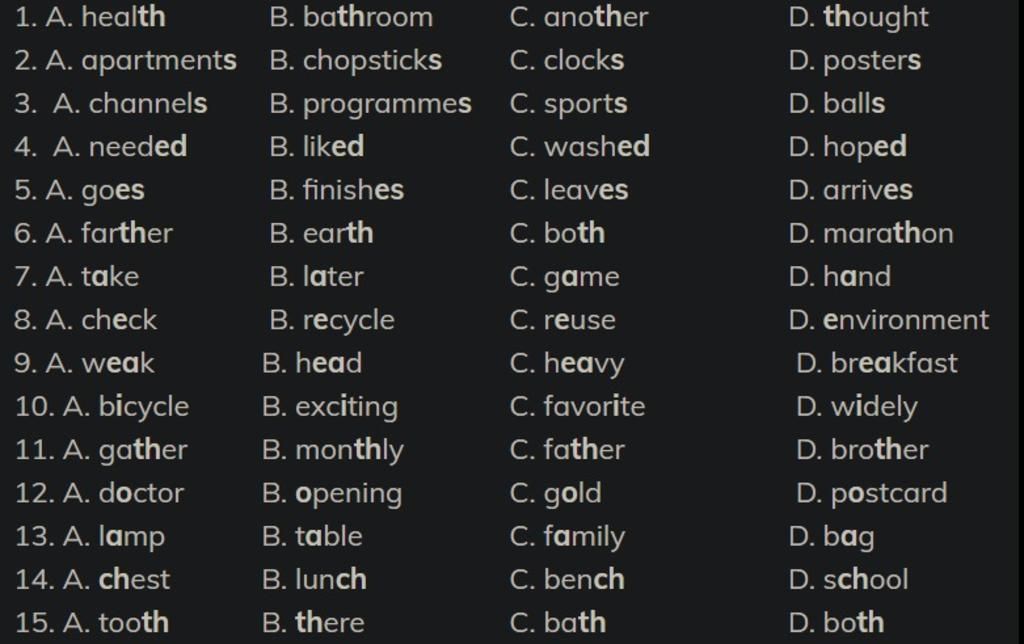Choose answer C. another in question 1
Viewport: 1024px width, 644px height.
click(579, 17)
